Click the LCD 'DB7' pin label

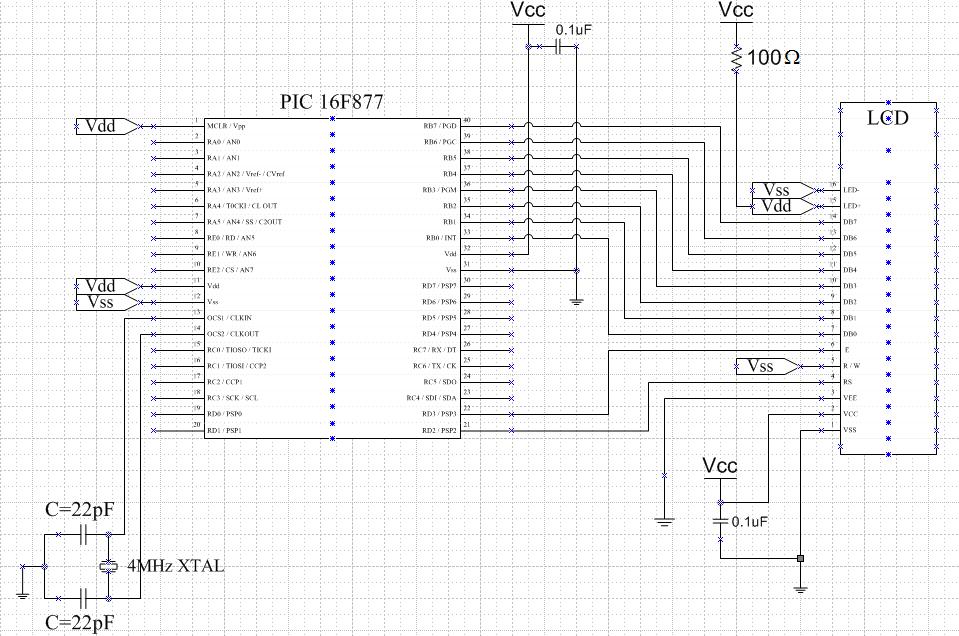850,222
